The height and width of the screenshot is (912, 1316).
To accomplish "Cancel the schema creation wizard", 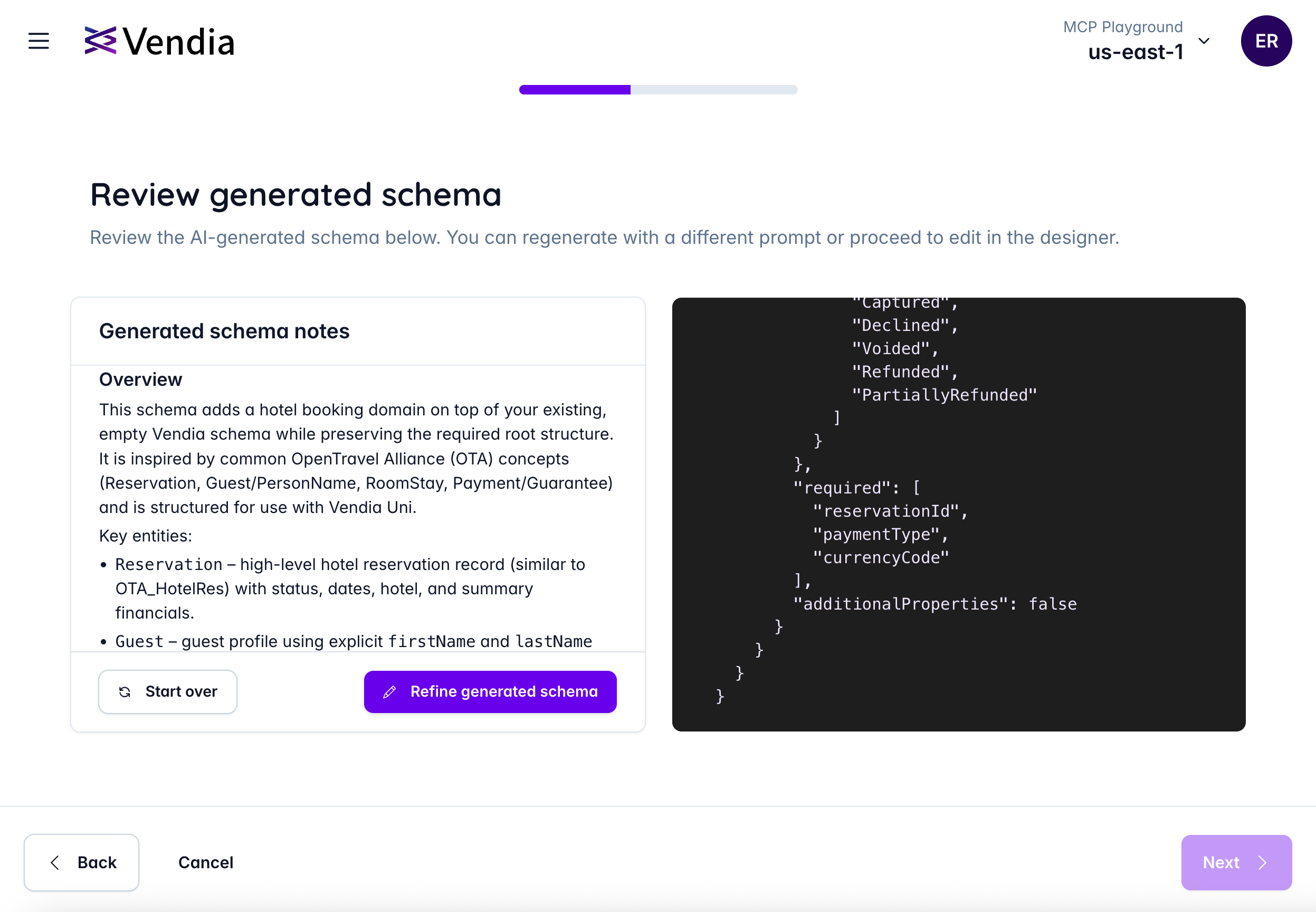I will pyautogui.click(x=206, y=862).
